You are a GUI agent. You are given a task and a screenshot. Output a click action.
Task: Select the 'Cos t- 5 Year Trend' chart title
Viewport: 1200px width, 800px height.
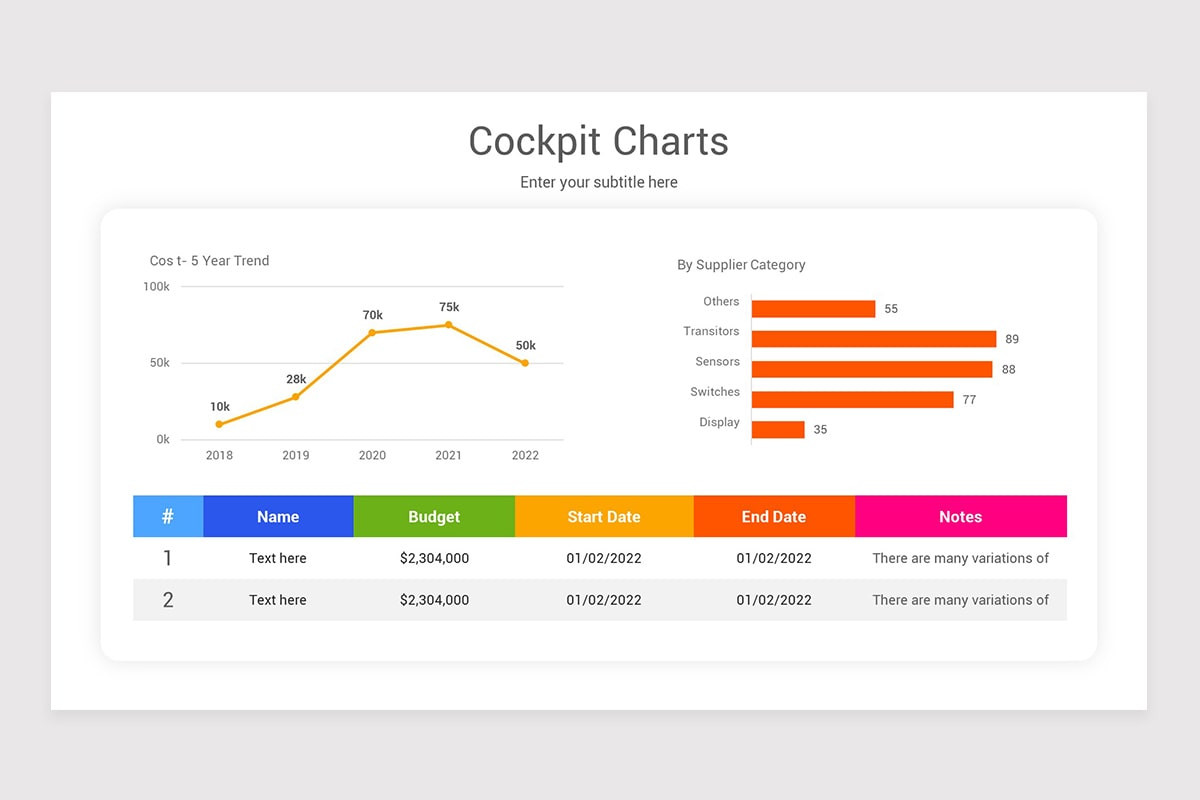click(x=210, y=261)
